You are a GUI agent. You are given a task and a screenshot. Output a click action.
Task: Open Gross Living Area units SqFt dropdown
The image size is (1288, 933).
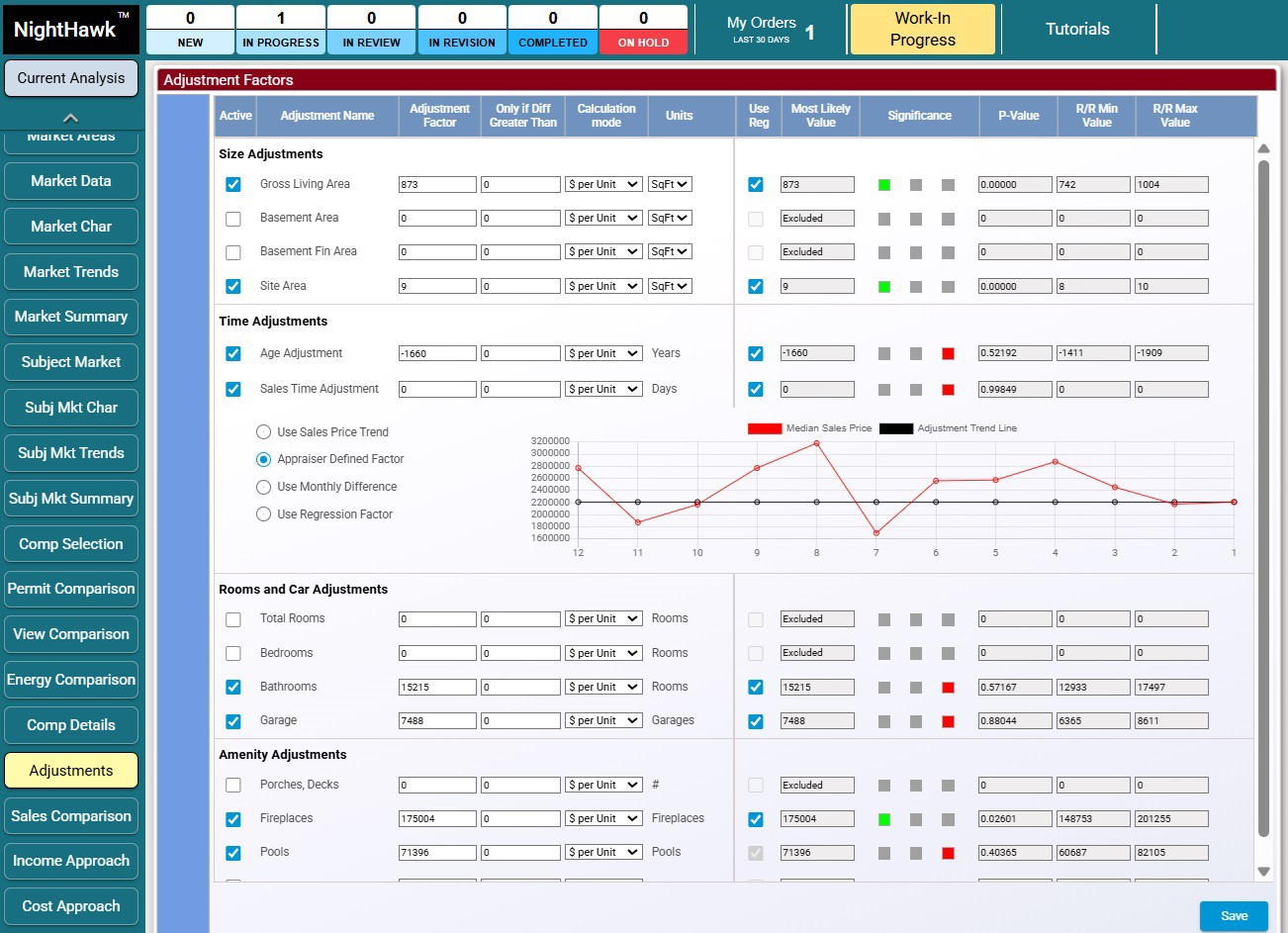pos(670,184)
